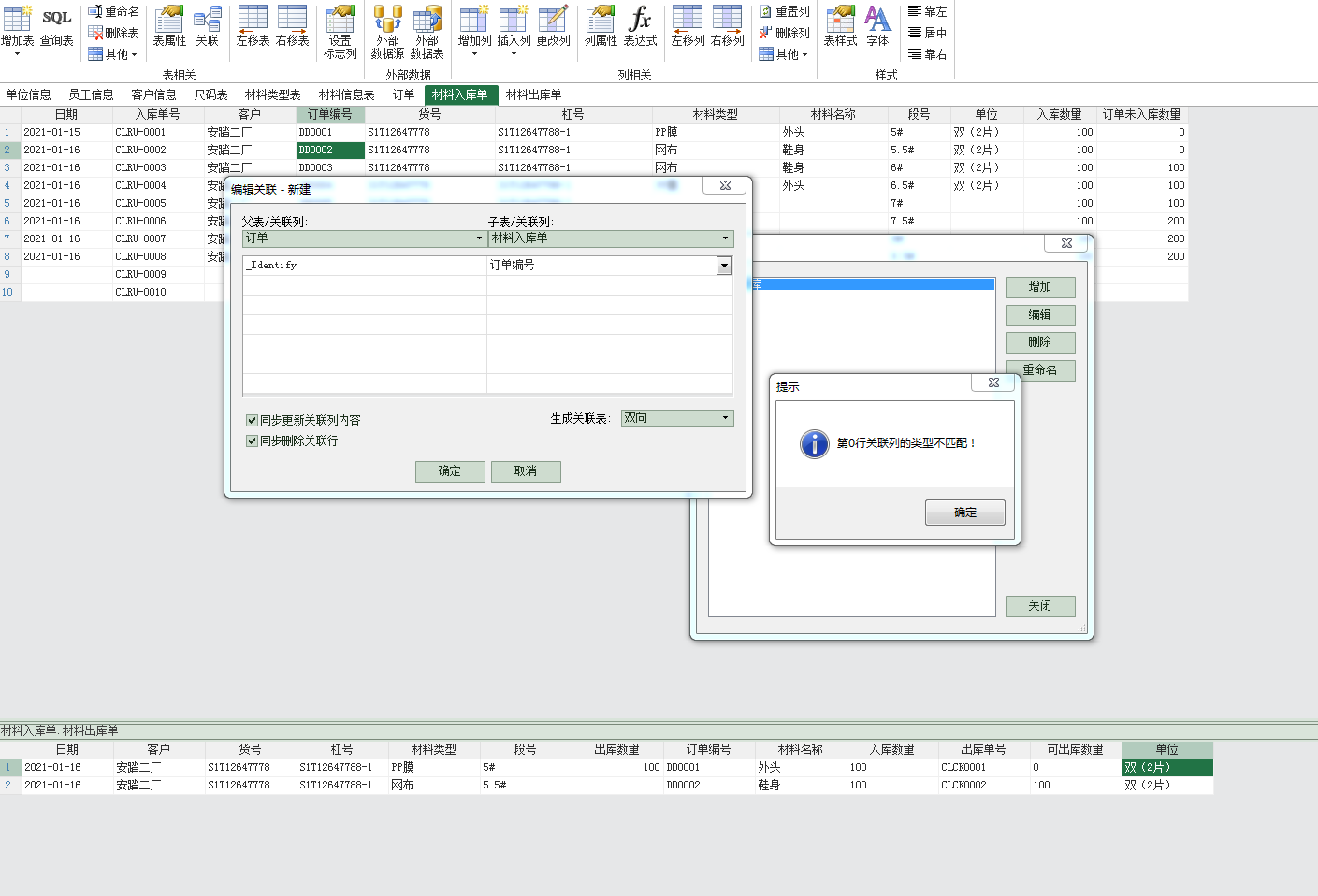This screenshot has width=1318, height=896.
Task: Expand the 父表 订单 dropdown
Action: pos(479,238)
